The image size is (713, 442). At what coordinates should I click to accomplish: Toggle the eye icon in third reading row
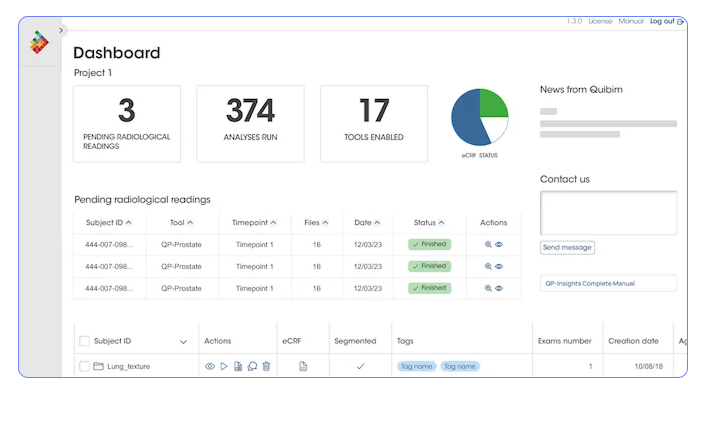(x=499, y=288)
